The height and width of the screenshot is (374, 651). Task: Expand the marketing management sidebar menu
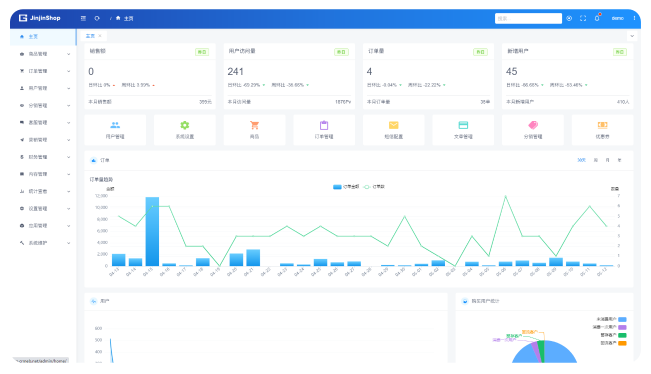[43, 140]
